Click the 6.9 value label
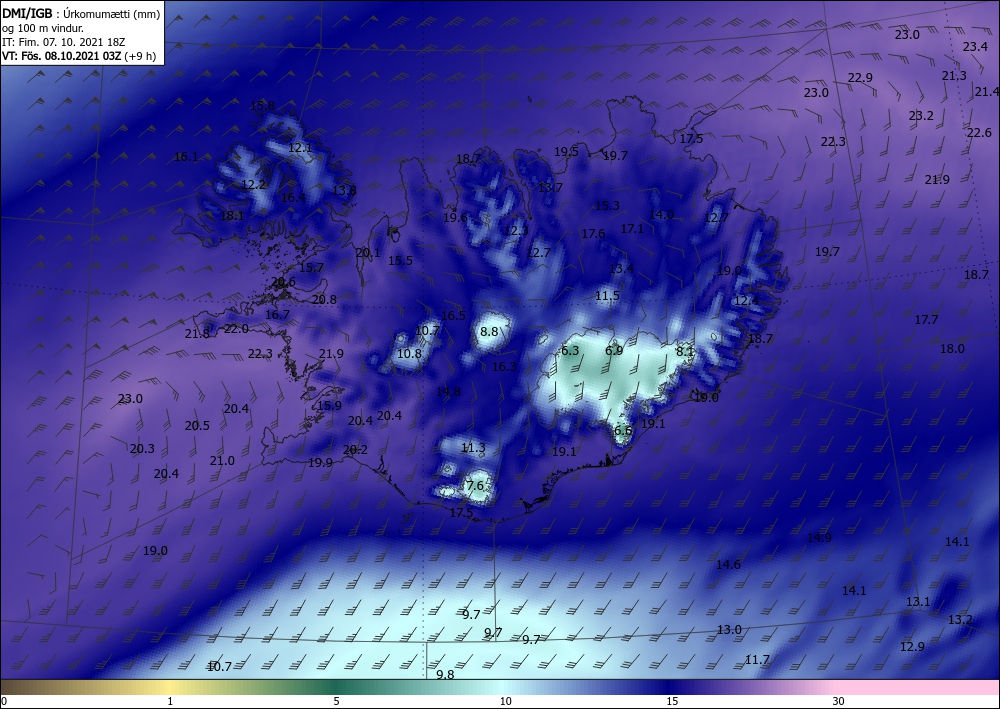The height and width of the screenshot is (709, 1000). (614, 350)
